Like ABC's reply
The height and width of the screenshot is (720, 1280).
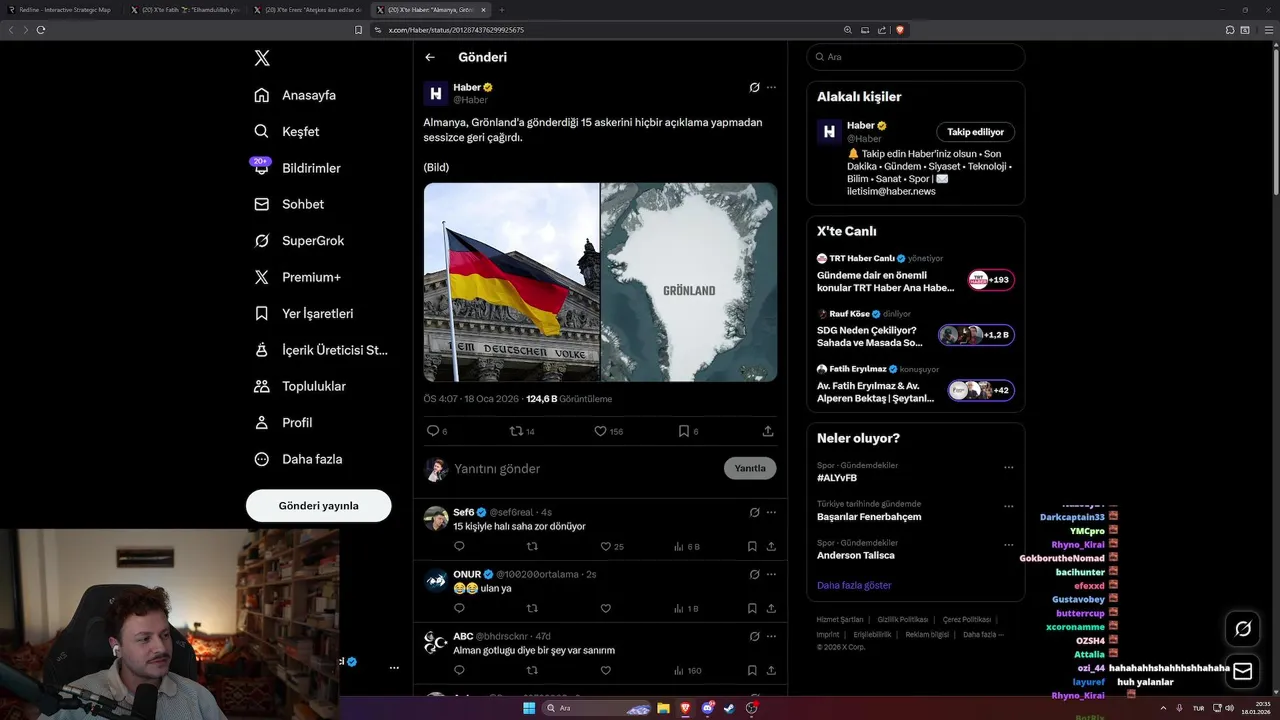(605, 670)
